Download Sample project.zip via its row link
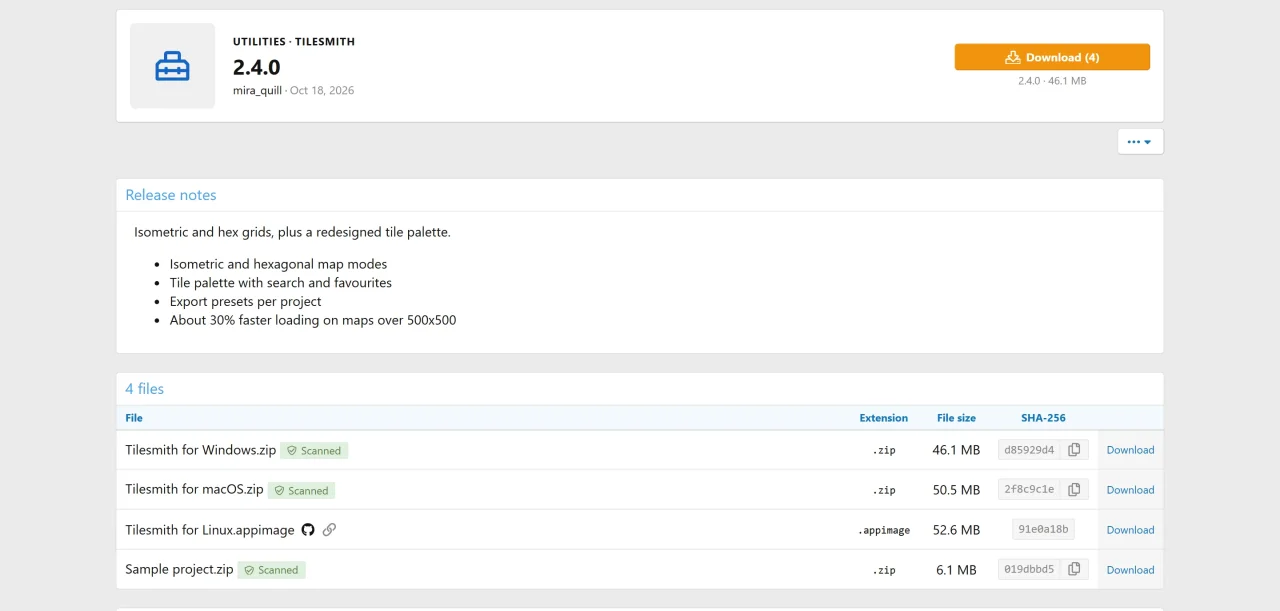The image size is (1280, 611). pos(1130,570)
